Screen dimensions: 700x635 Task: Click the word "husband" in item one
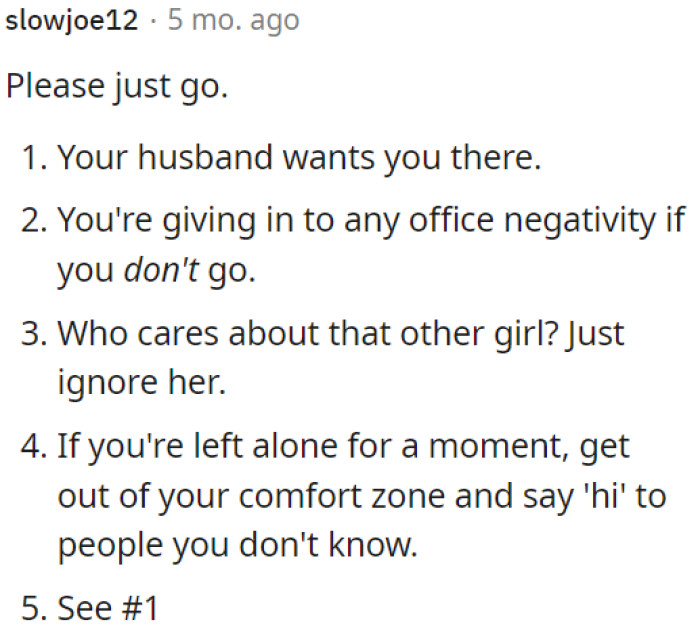[205, 158]
